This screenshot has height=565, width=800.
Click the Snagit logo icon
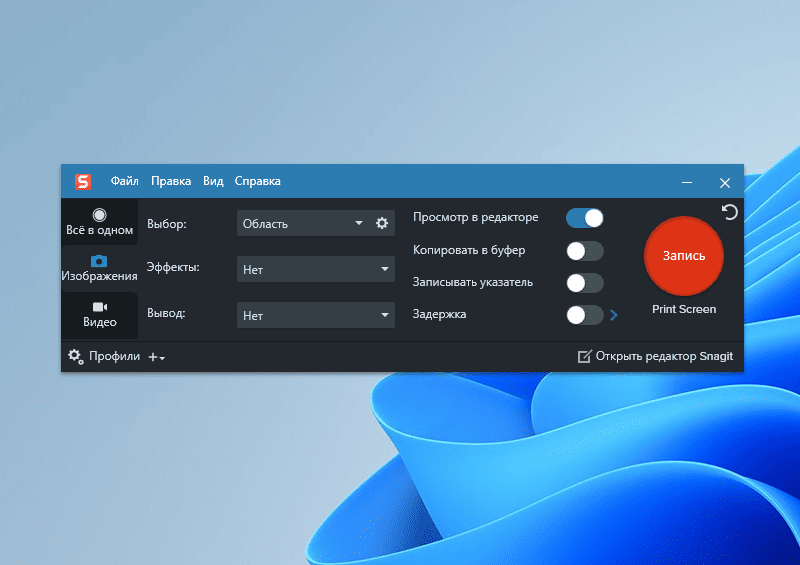[83, 182]
